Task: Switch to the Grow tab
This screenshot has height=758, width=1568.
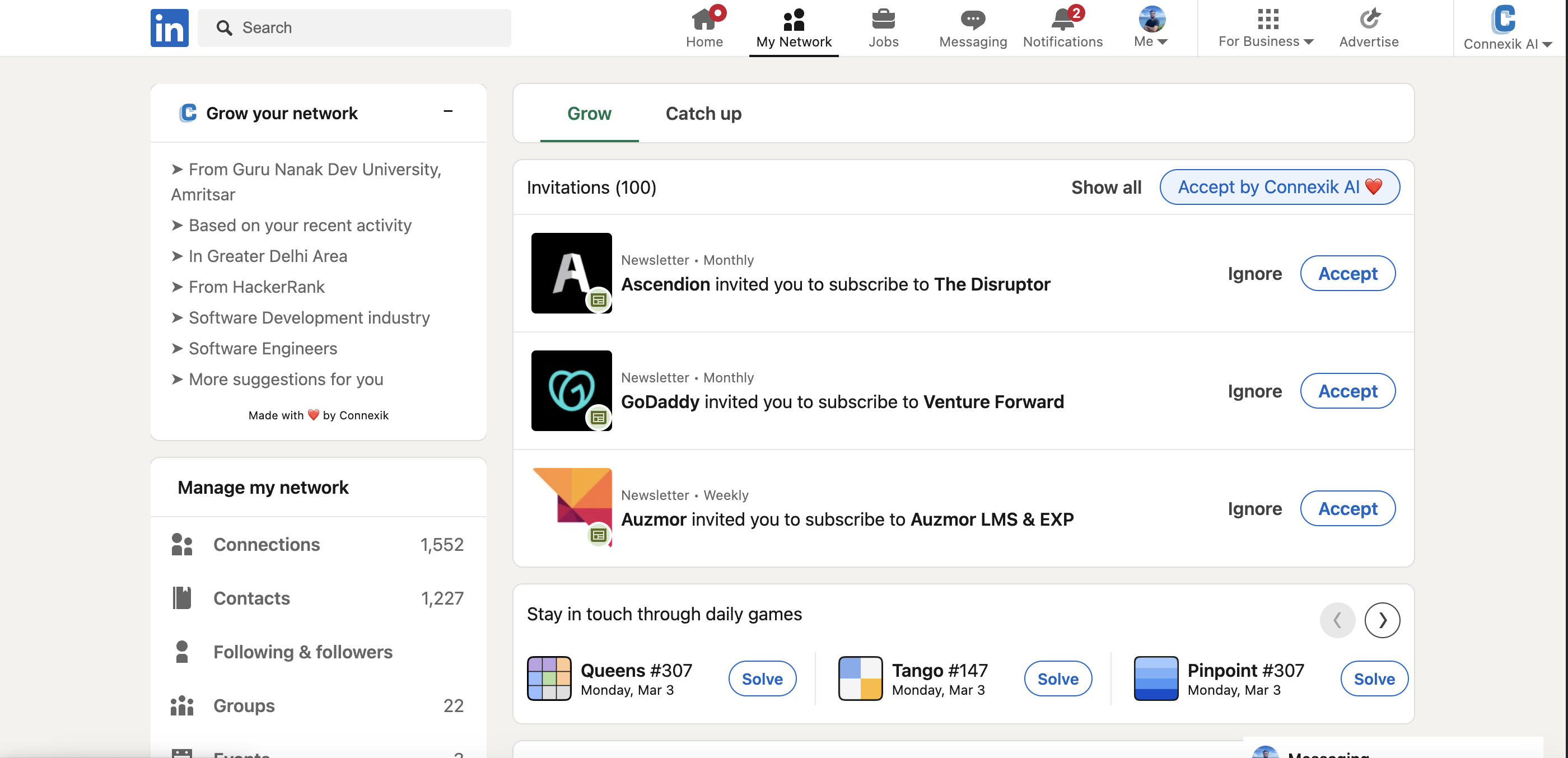Action: (x=589, y=114)
